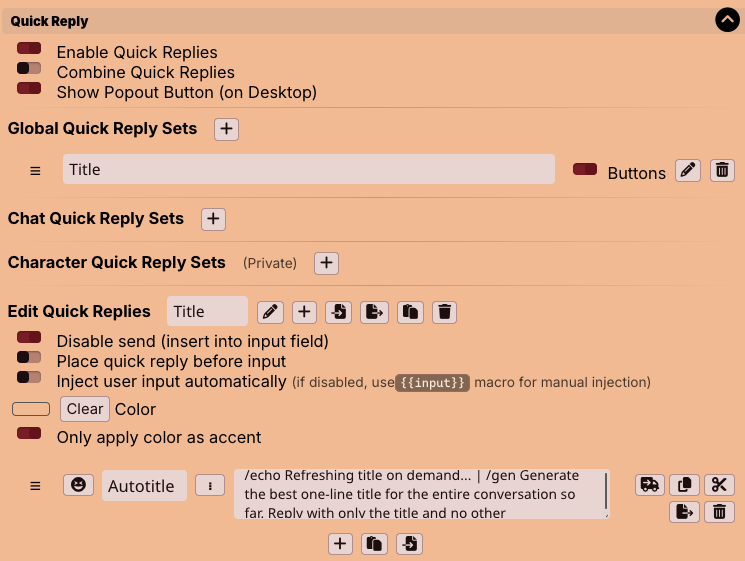Open the global set Title dropdown

point(309,169)
